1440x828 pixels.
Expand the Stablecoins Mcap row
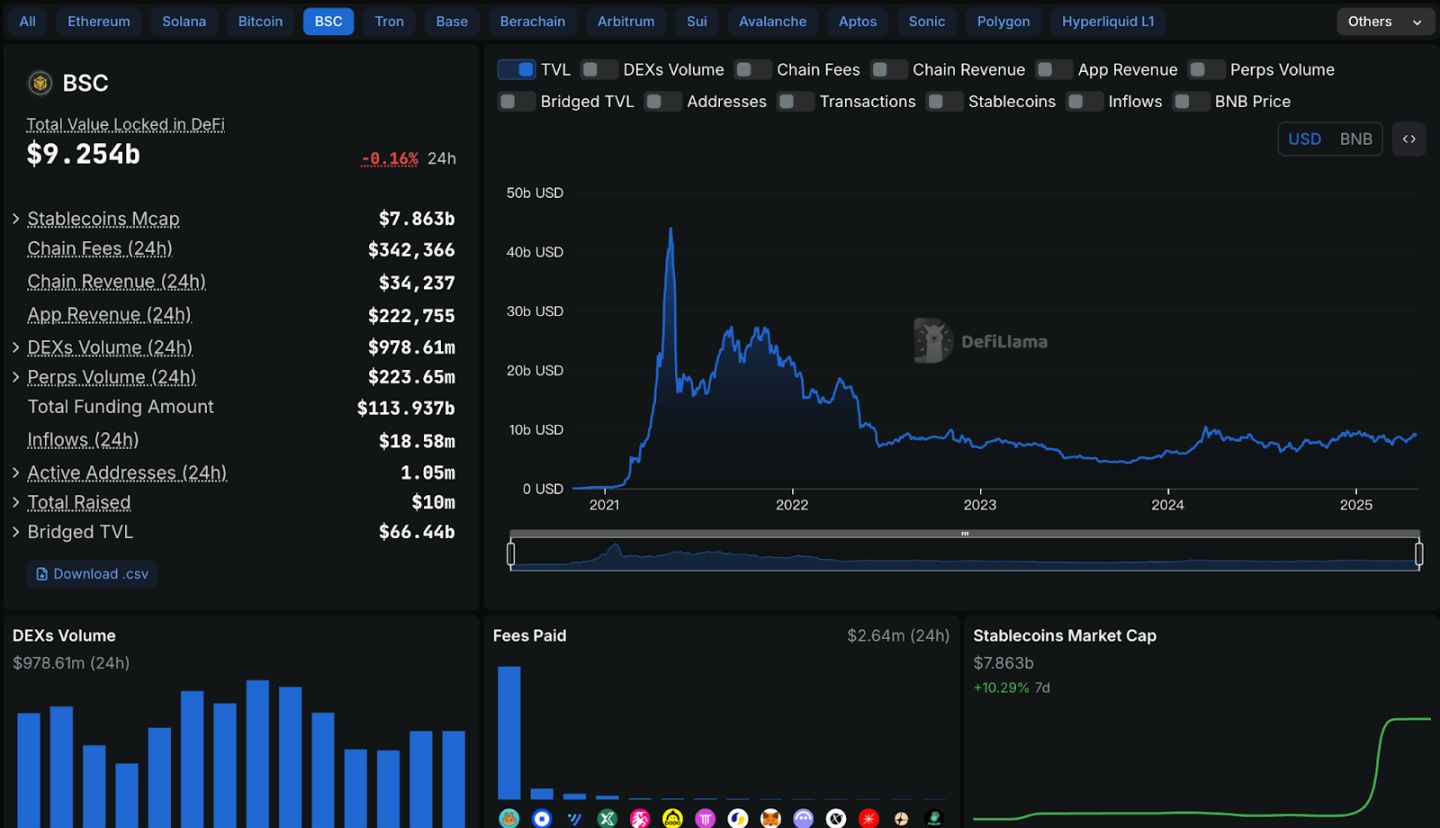[x=16, y=219]
